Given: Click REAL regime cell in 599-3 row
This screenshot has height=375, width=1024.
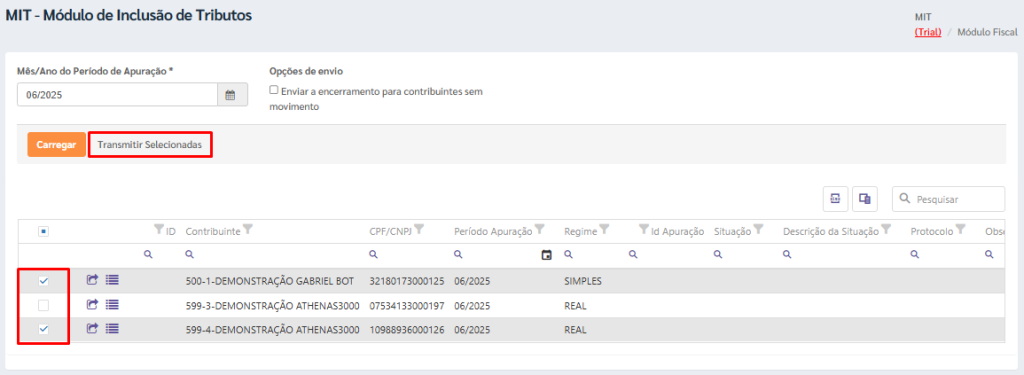Looking at the screenshot, I should pos(575,305).
